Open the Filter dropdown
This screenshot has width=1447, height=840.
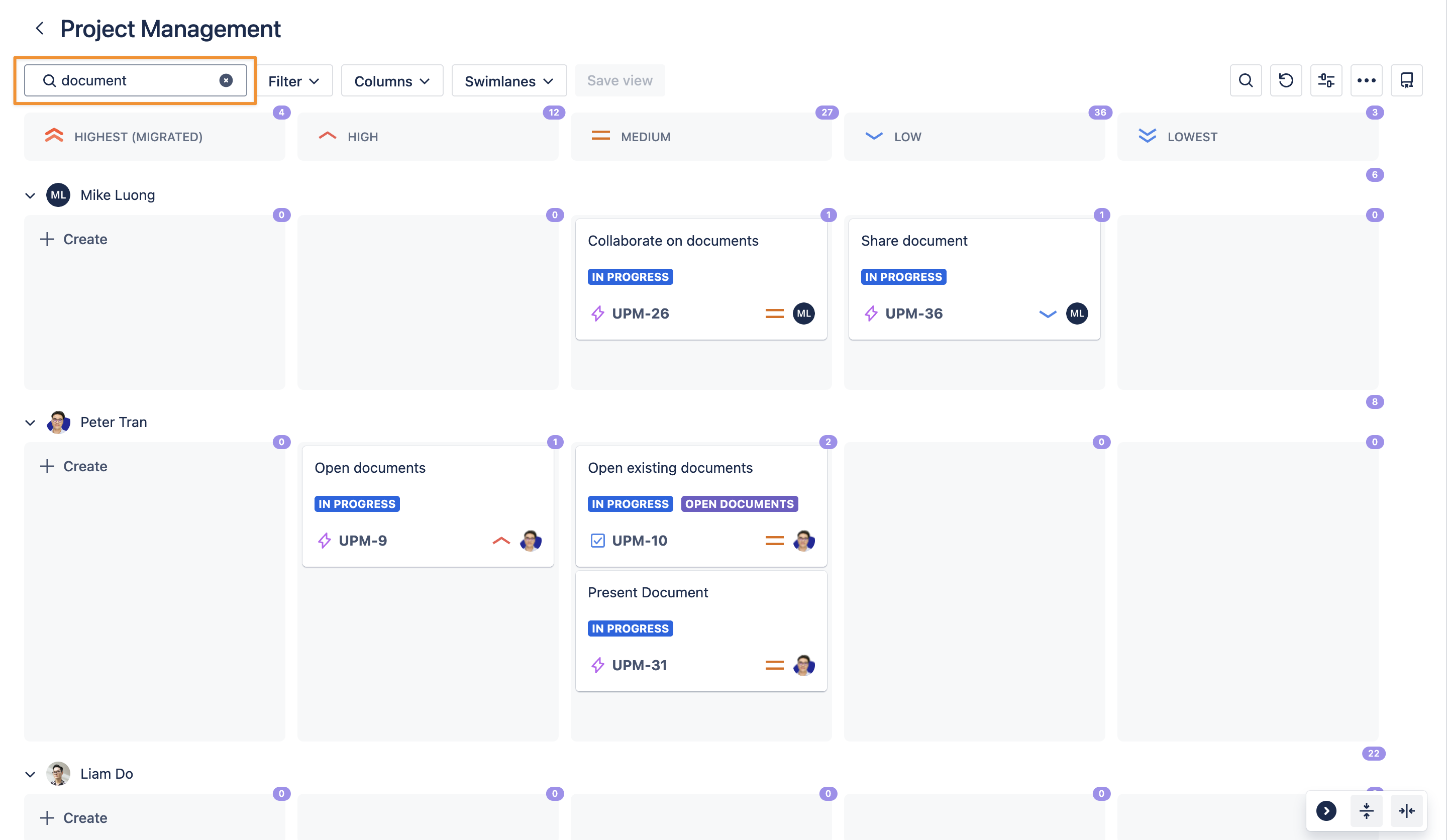(293, 81)
